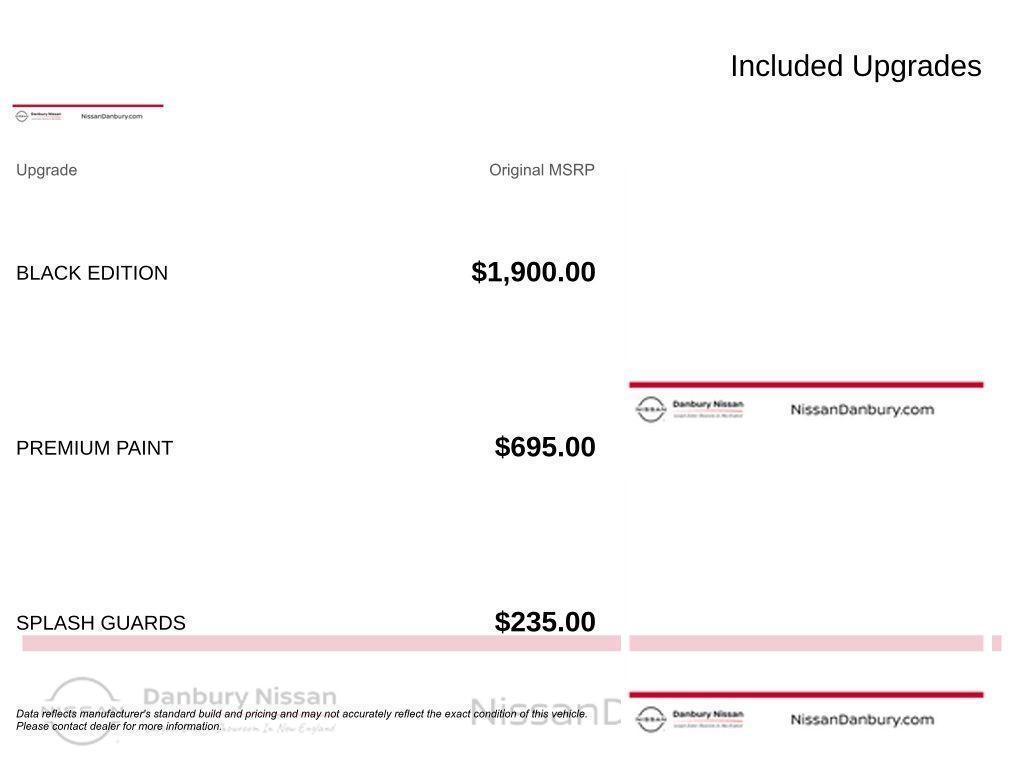Open the NissanDanbury.com link in the middle-right banner
This screenshot has width=1024, height=768.
point(862,409)
